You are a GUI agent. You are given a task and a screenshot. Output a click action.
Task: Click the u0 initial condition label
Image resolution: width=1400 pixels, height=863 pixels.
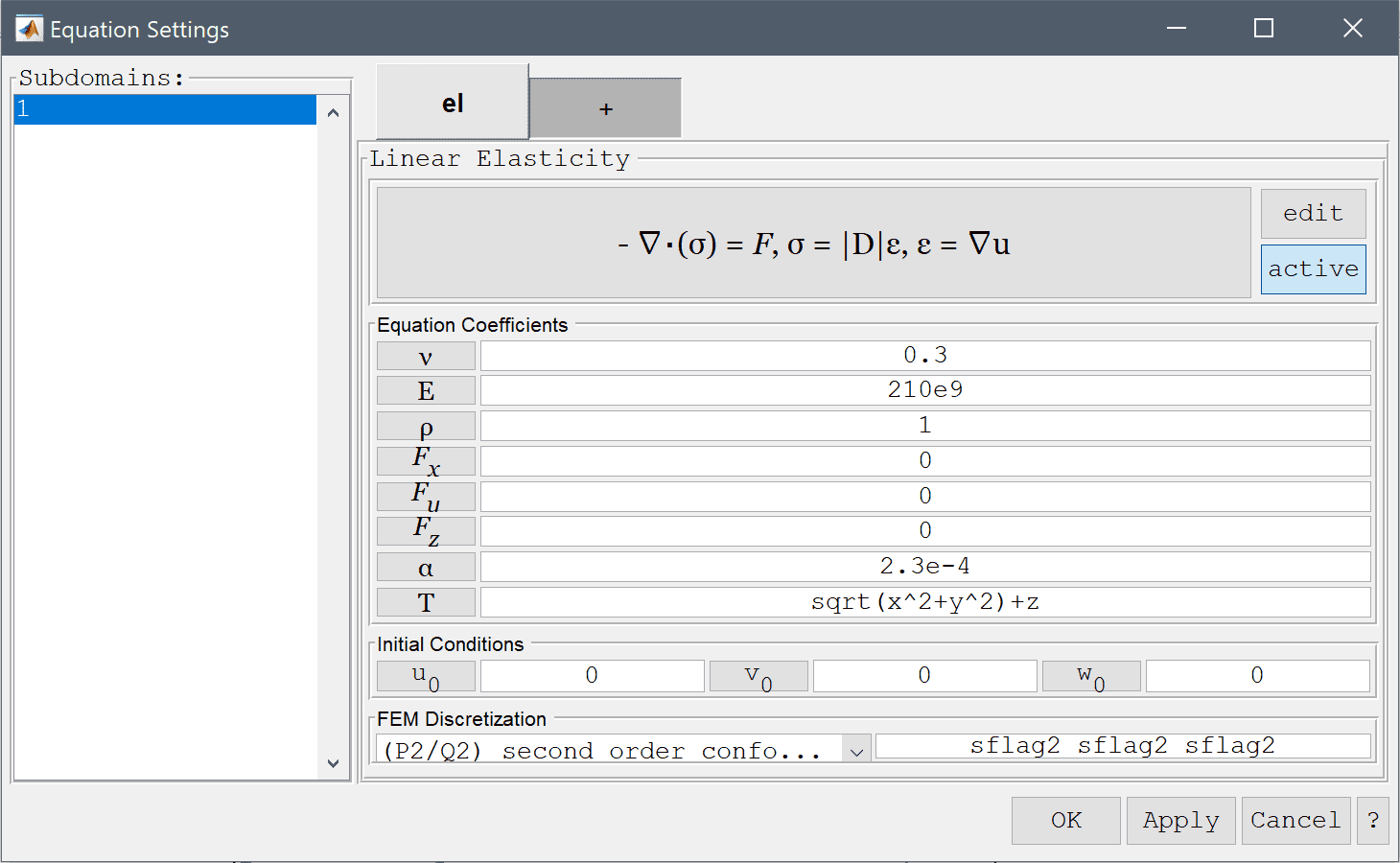pyautogui.click(x=426, y=676)
